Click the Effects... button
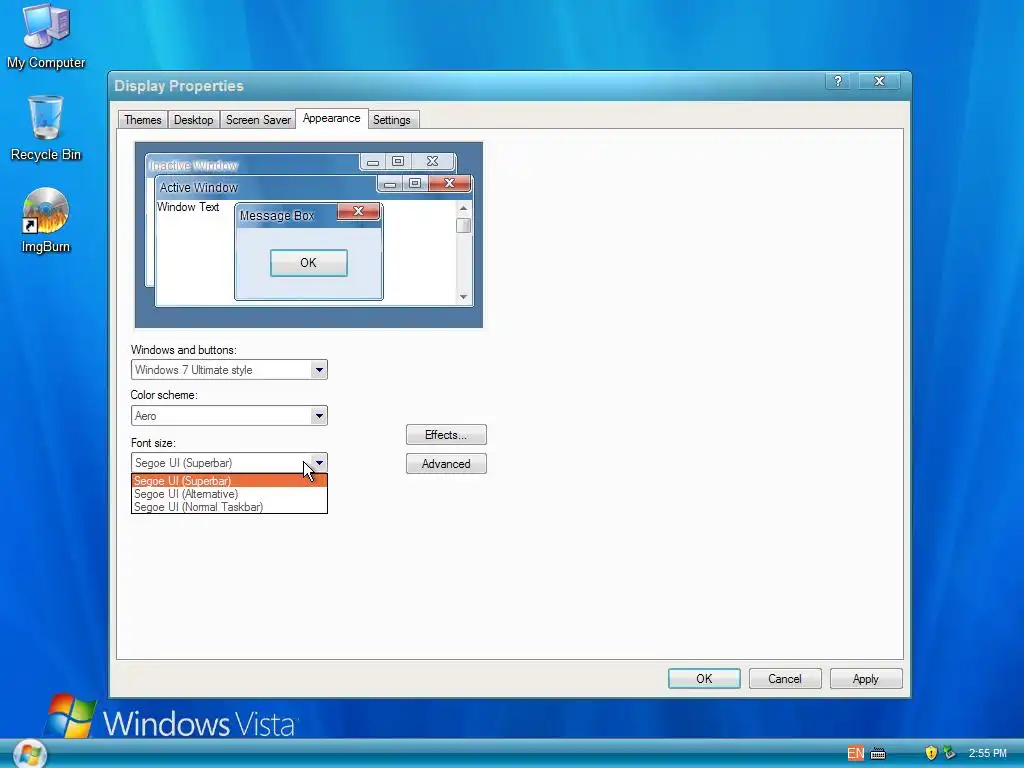This screenshot has height=768, width=1024. [446, 434]
